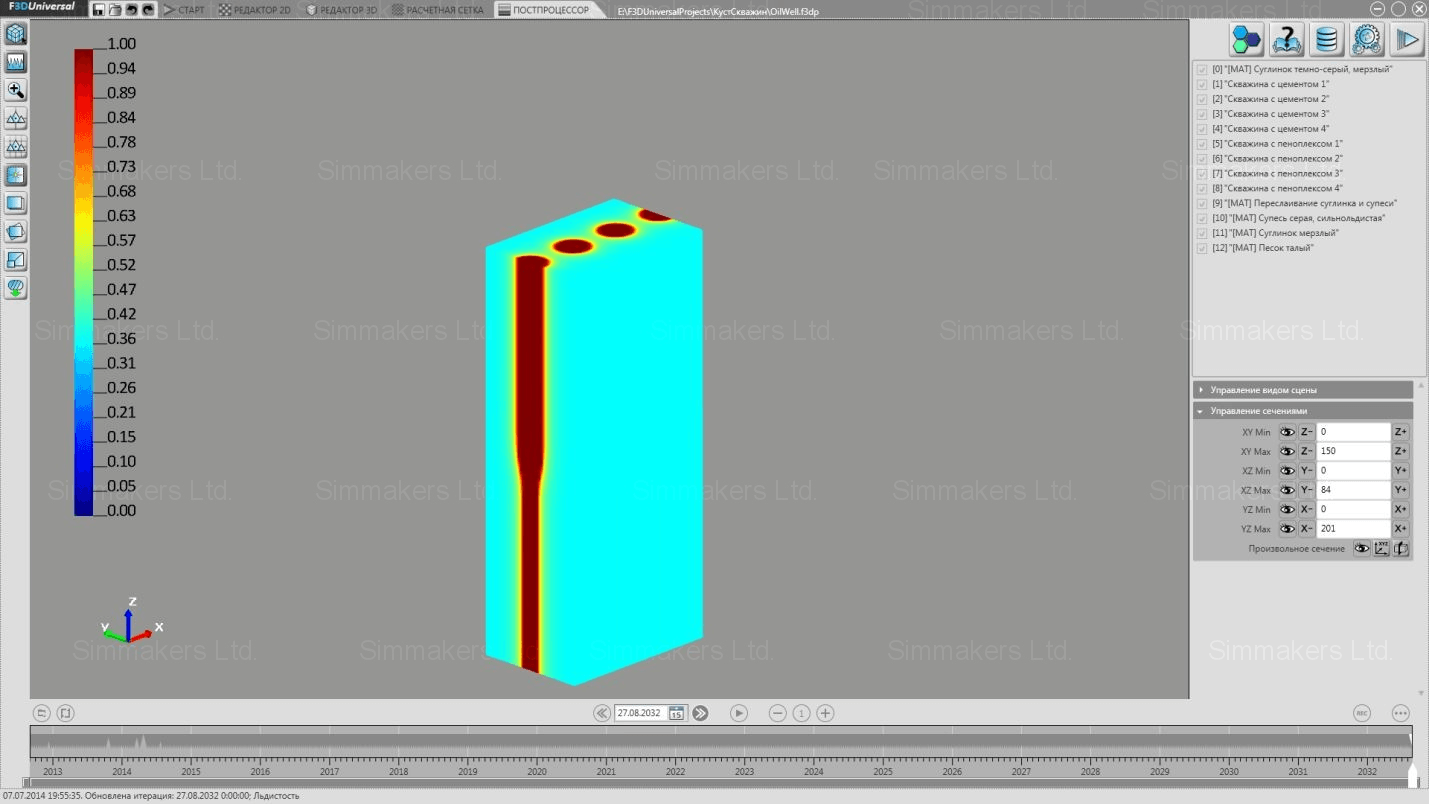Toggle YZ Min section visibility eye
The width and height of the screenshot is (1429, 804).
pyautogui.click(x=1287, y=509)
